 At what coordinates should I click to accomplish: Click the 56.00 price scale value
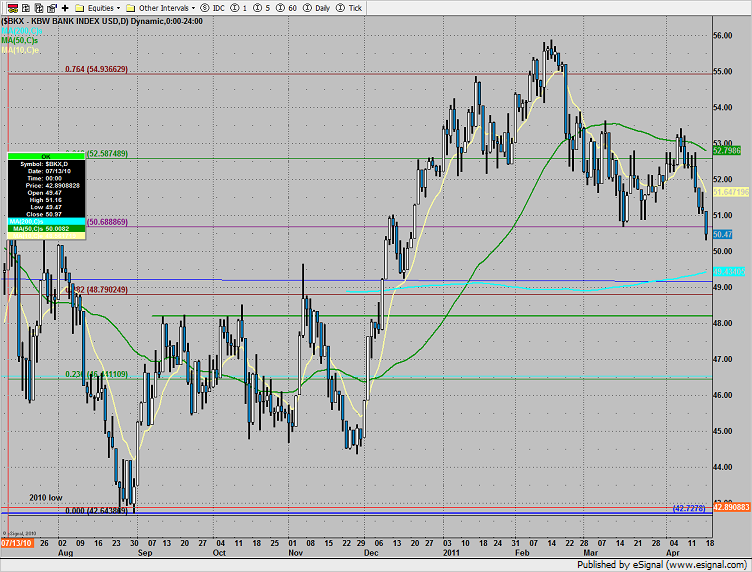click(x=723, y=35)
